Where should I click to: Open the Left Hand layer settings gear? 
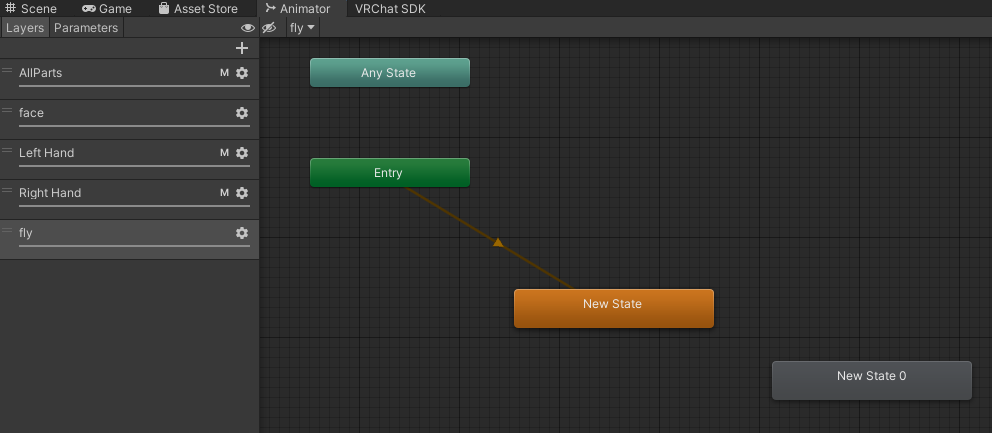(x=242, y=153)
